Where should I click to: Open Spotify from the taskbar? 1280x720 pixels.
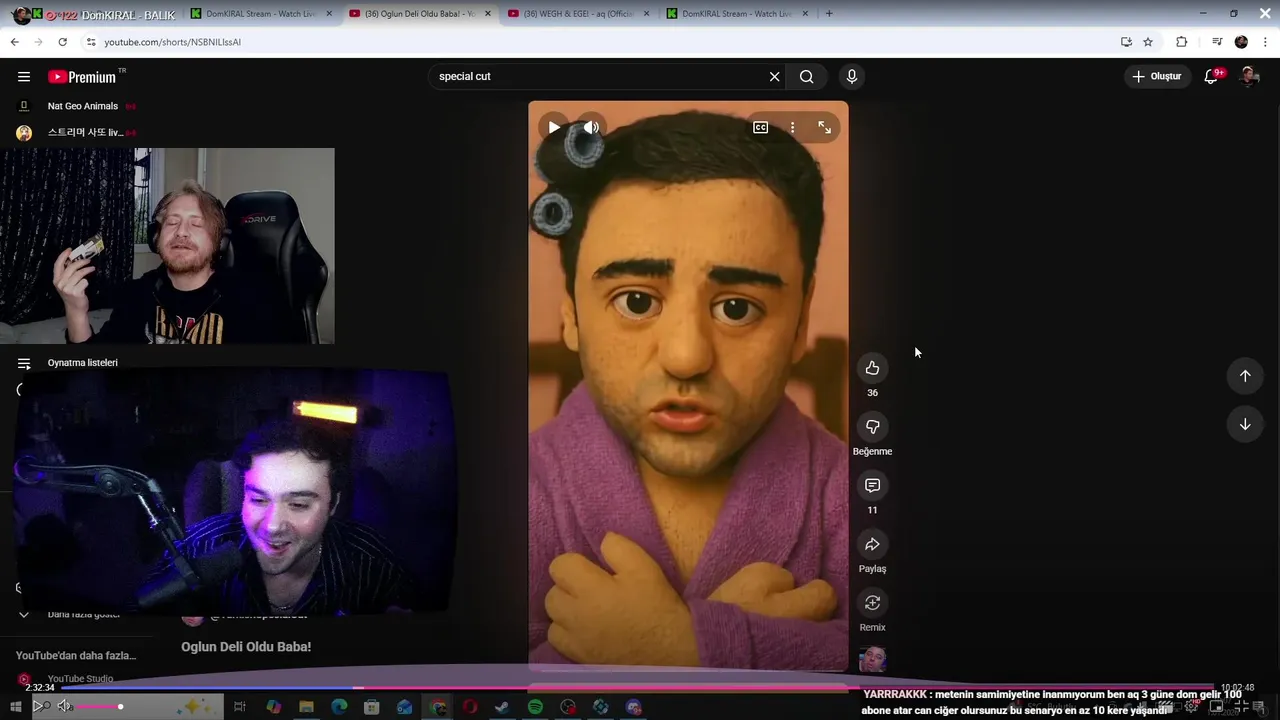[x=535, y=707]
